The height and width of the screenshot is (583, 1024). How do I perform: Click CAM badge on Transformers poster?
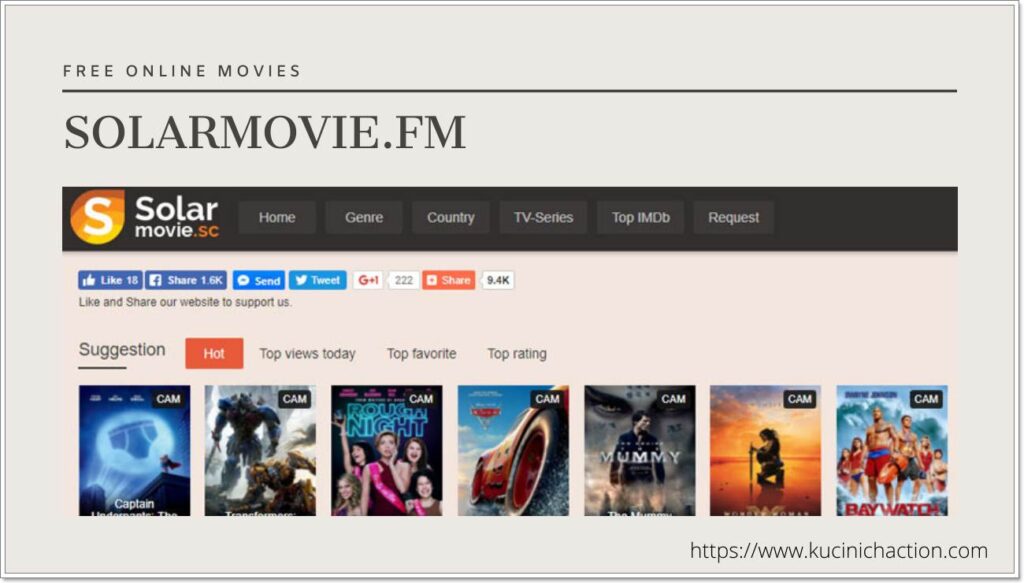295,399
